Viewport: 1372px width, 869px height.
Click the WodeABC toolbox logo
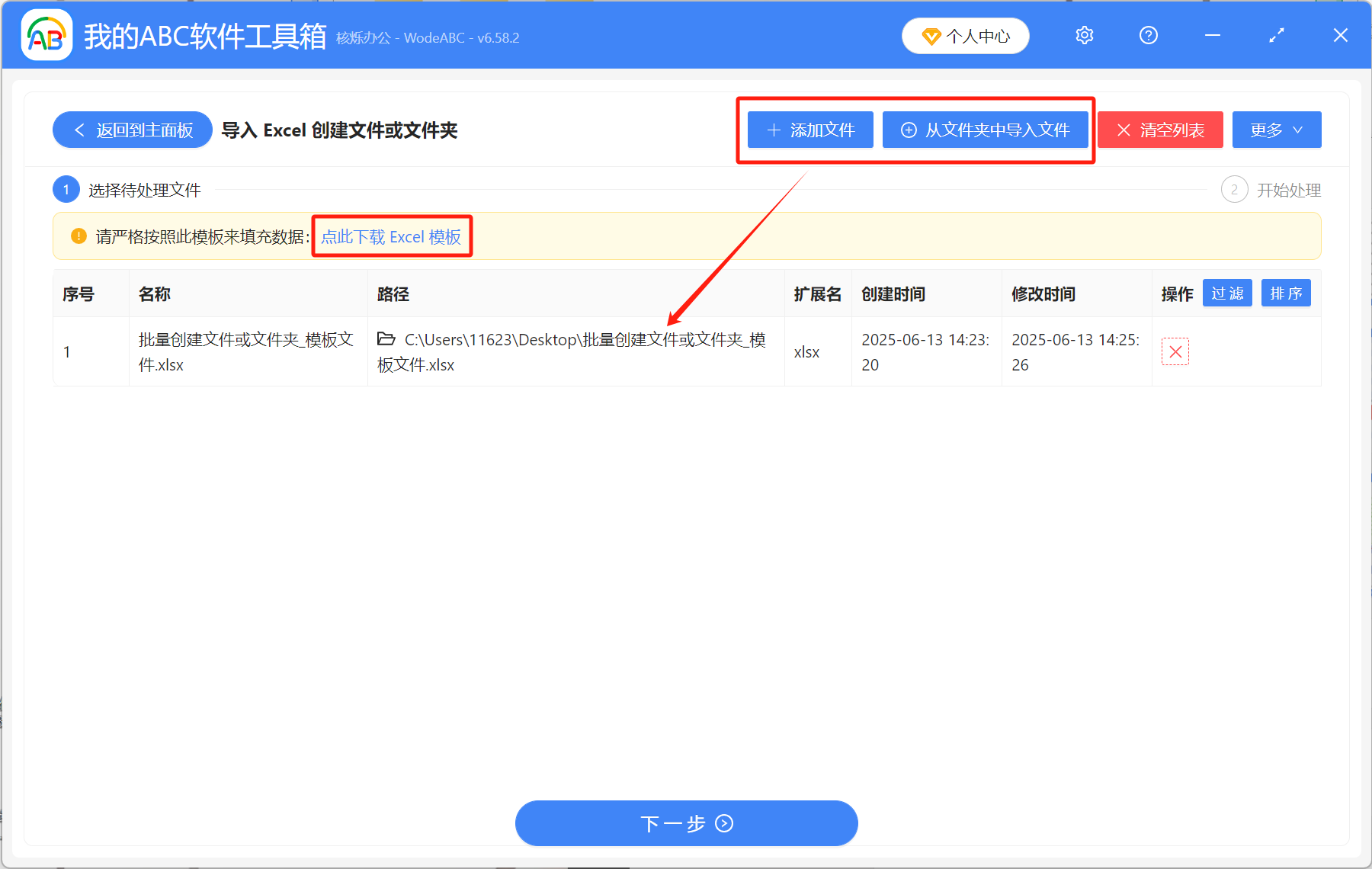tap(46, 34)
